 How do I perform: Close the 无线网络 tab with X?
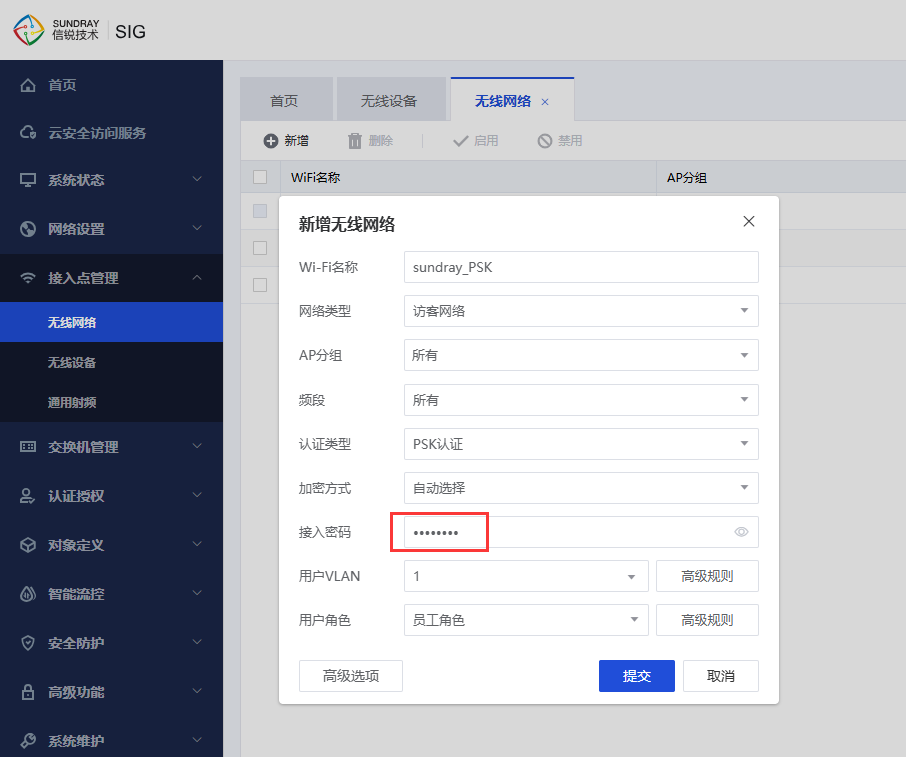click(x=545, y=102)
